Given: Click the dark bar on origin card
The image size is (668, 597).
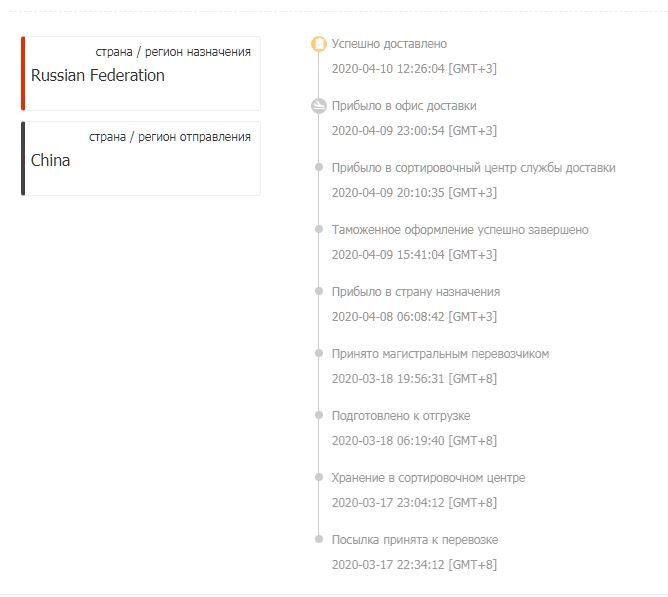Looking at the screenshot, I should [x=23, y=159].
